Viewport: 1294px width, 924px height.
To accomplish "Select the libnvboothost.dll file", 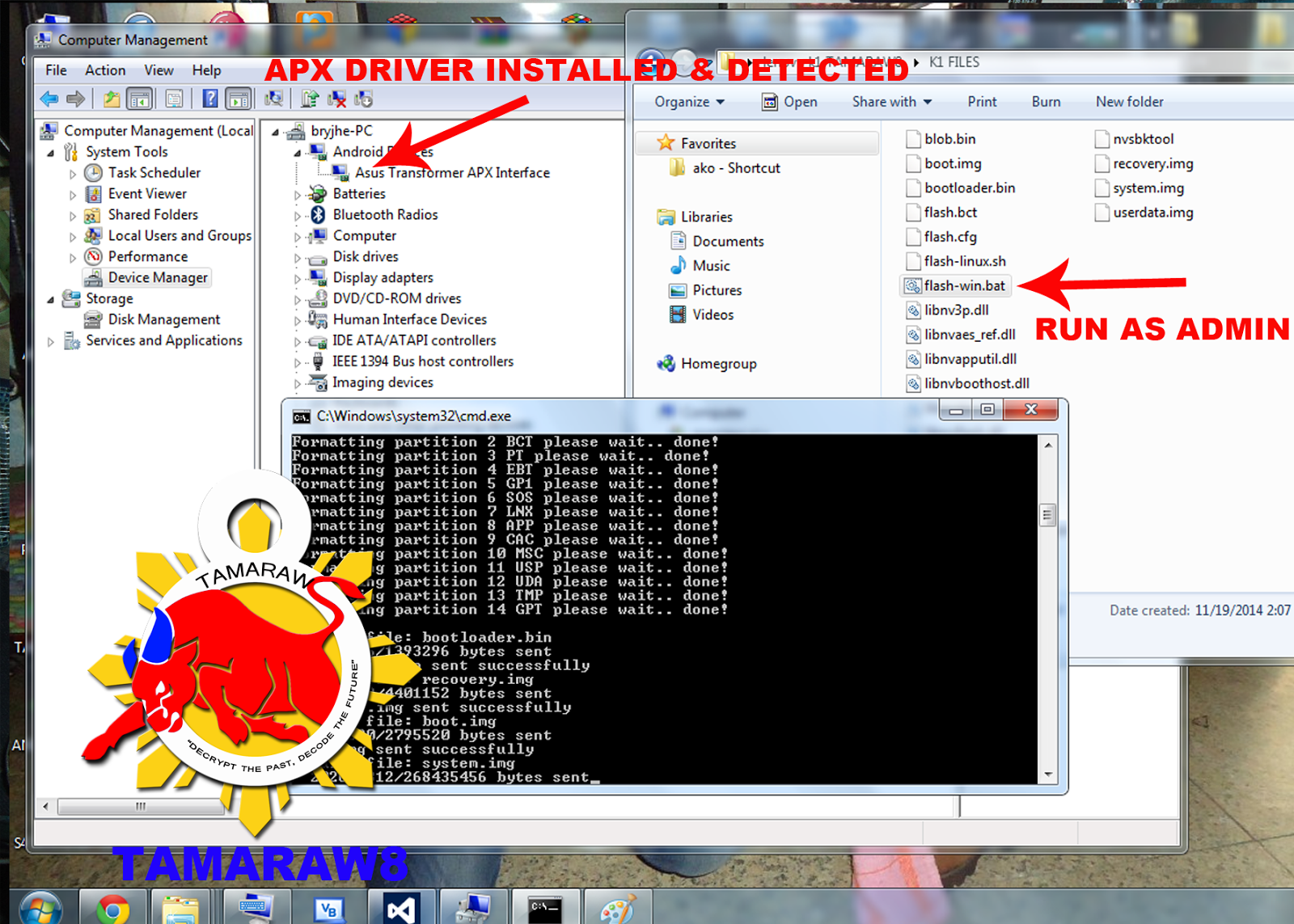I will pyautogui.click(x=968, y=383).
